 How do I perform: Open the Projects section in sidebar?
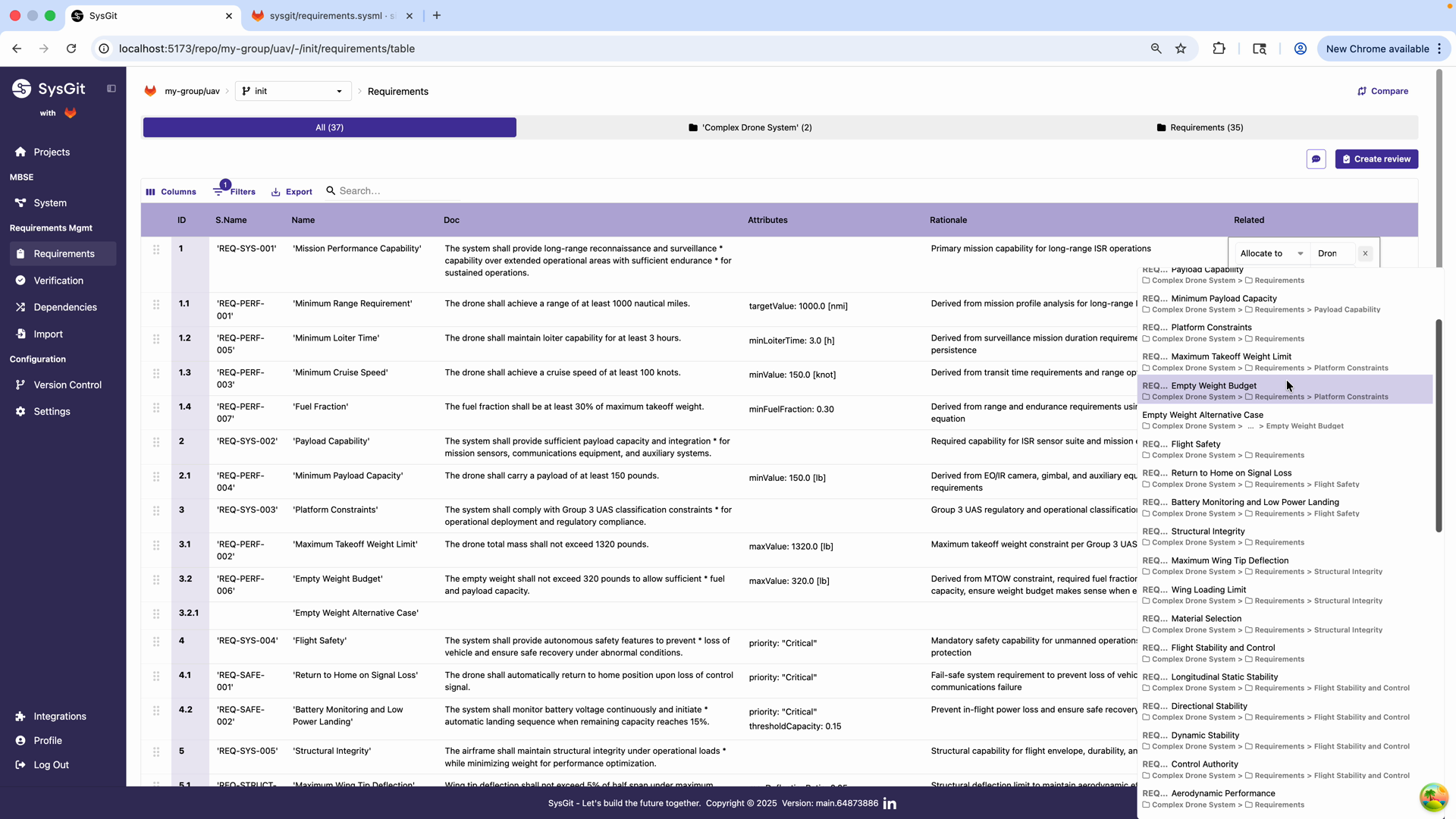(x=52, y=152)
